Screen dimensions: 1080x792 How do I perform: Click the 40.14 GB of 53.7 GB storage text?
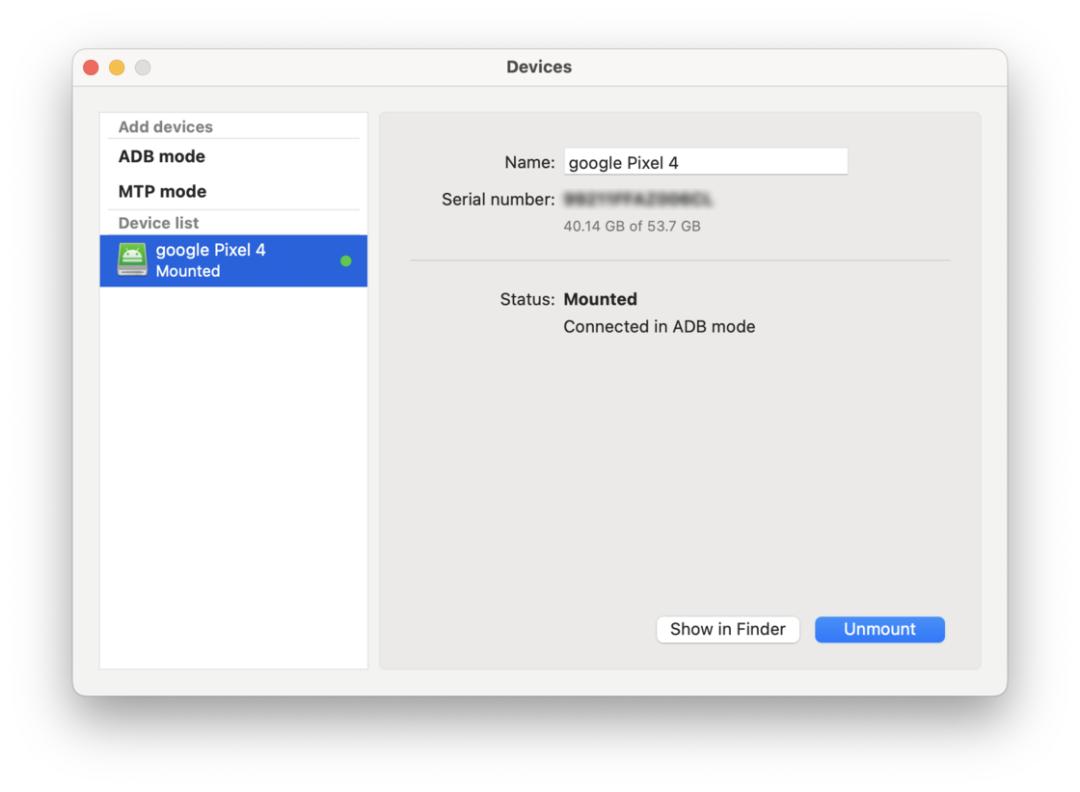coord(632,226)
